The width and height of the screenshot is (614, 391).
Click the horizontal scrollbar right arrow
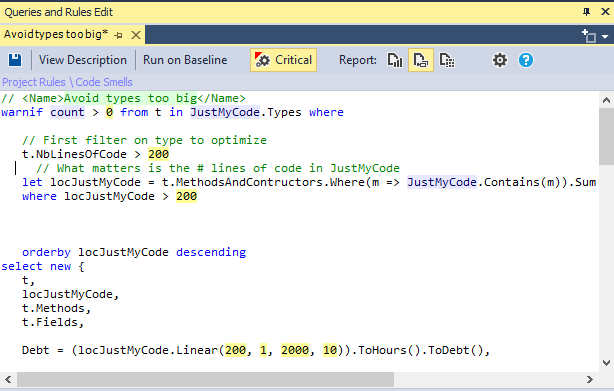tap(590, 379)
